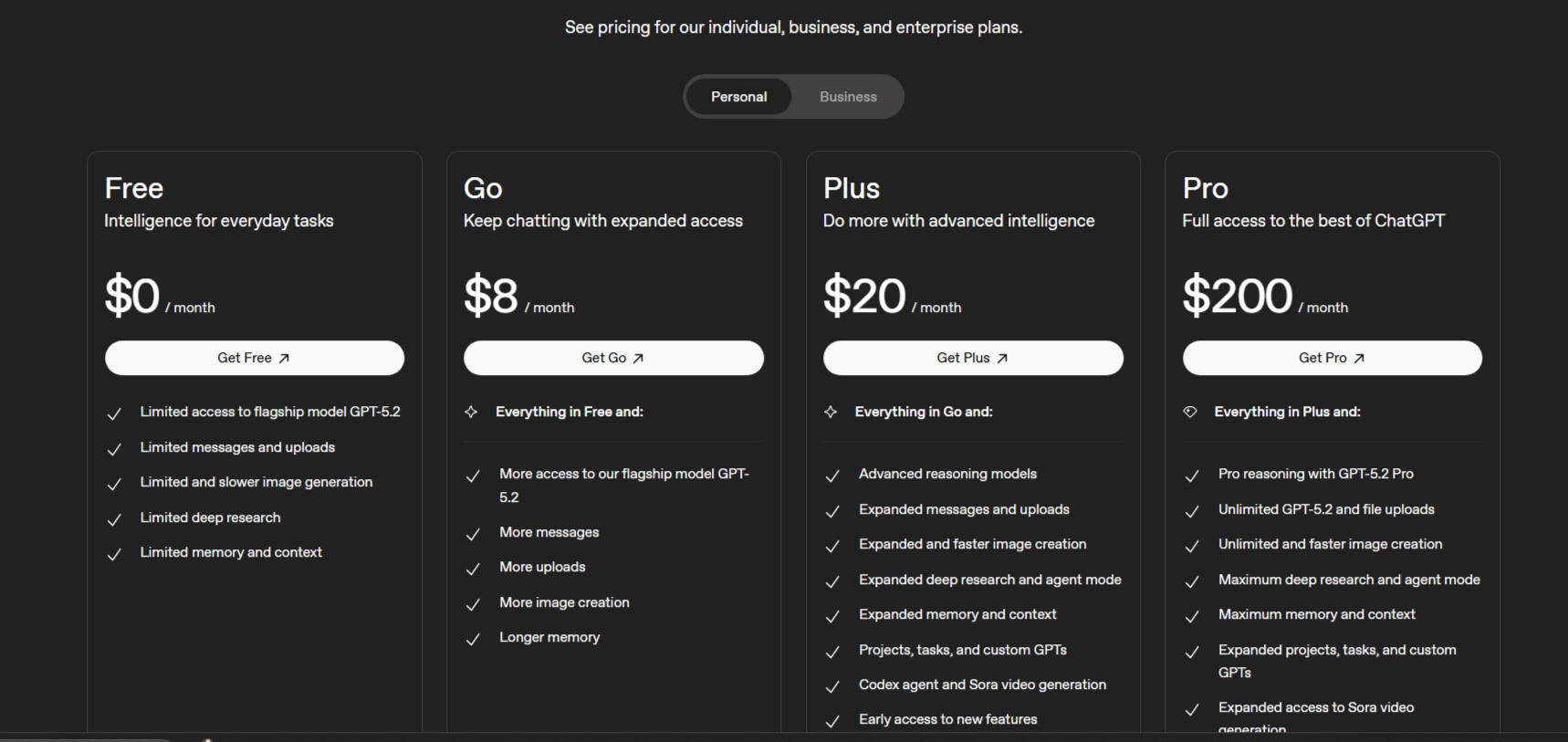
Task: Click the More image creation feature
Action: [564, 602]
